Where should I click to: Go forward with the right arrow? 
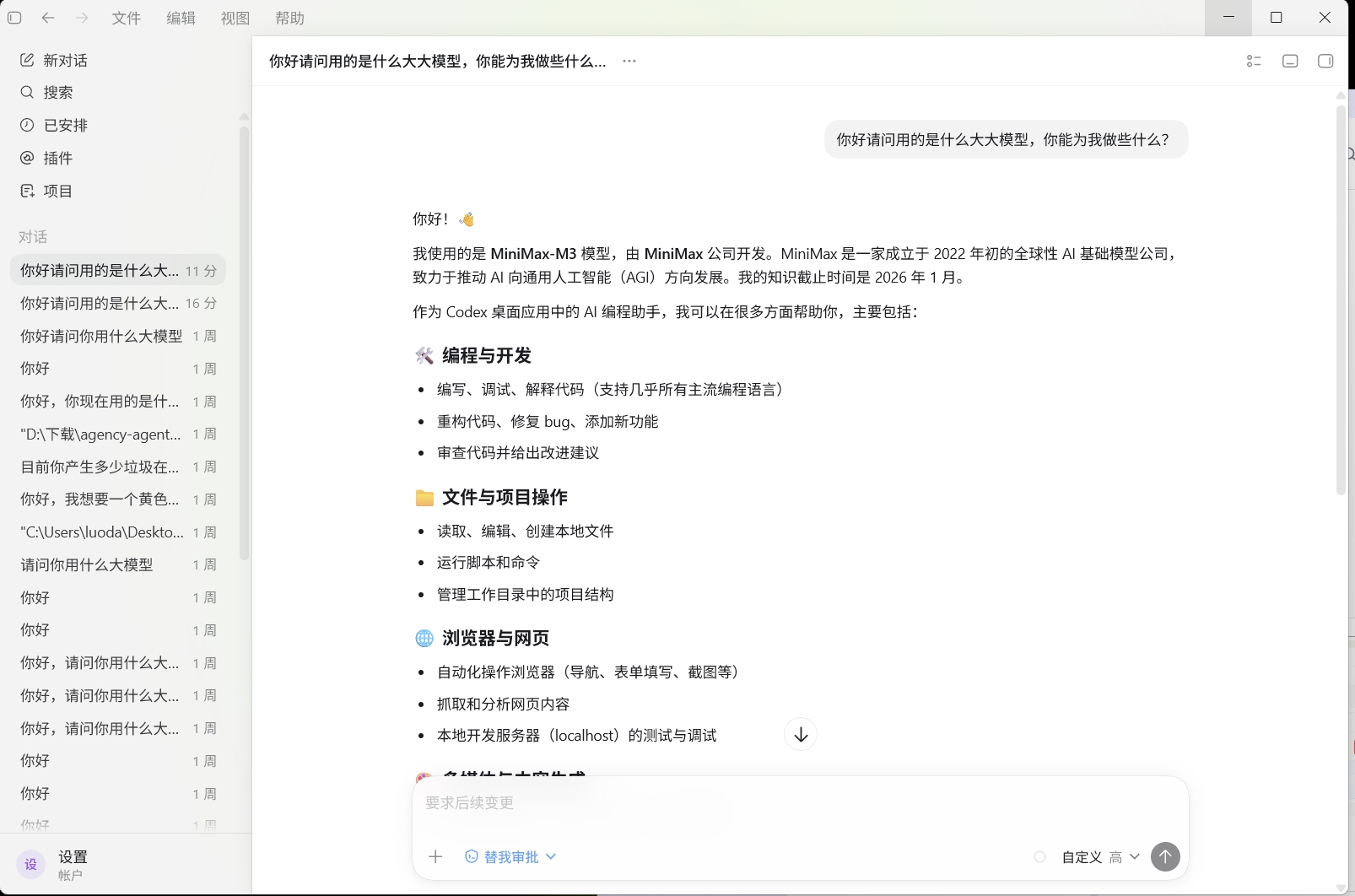pyautogui.click(x=82, y=18)
